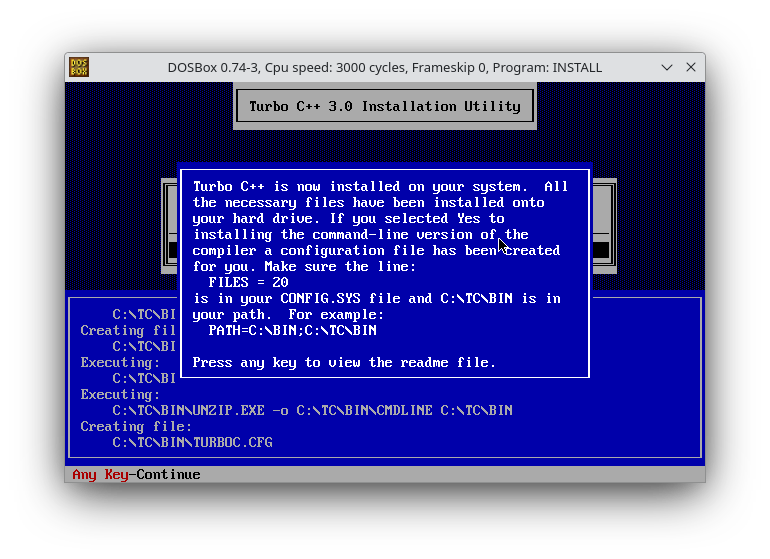Click the 'is in your CONFIG.SYS file' line

click(377, 299)
